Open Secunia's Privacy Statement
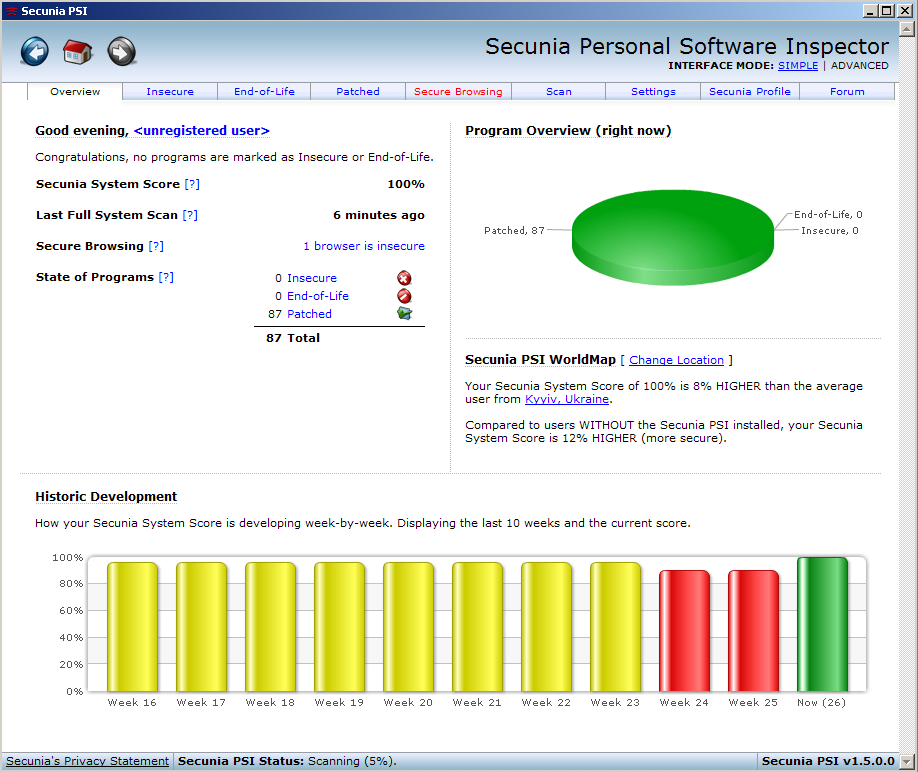This screenshot has width=918, height=772. (x=87, y=761)
